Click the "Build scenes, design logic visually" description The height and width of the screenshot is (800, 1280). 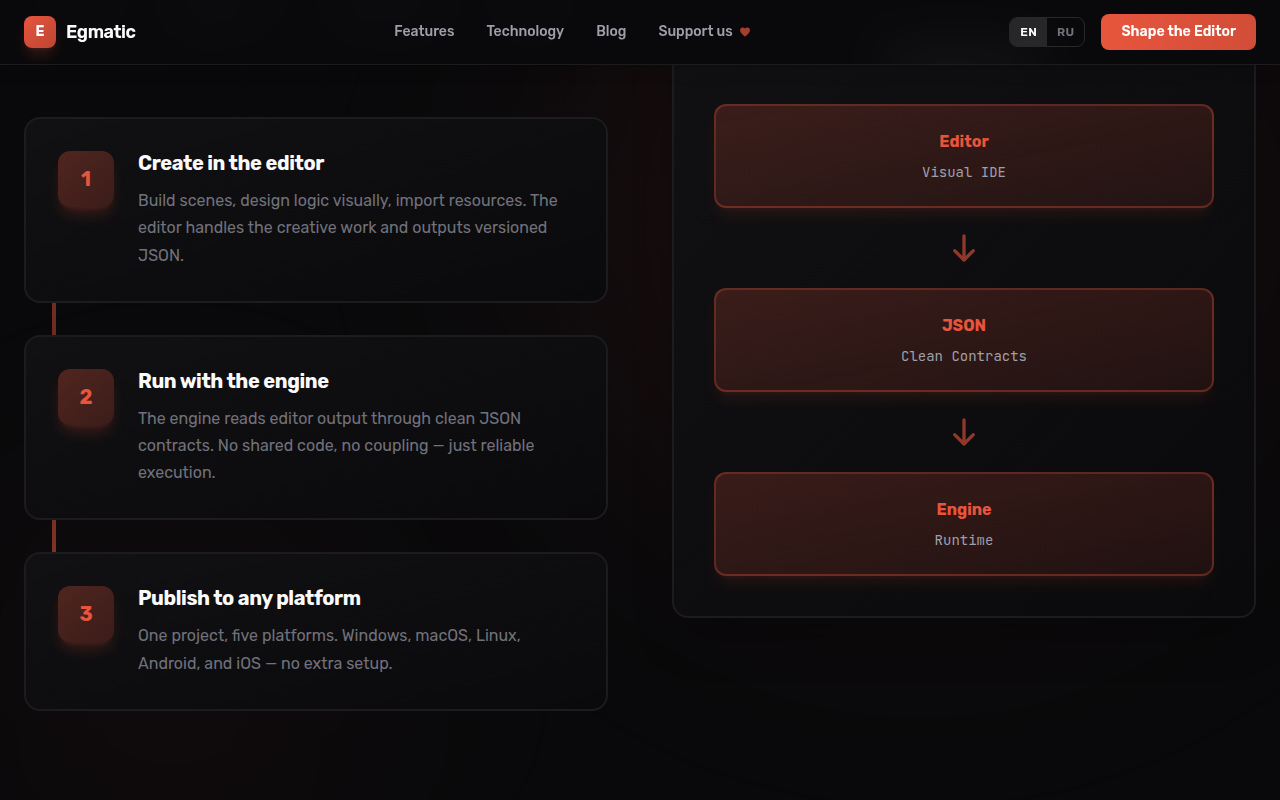[348, 228]
